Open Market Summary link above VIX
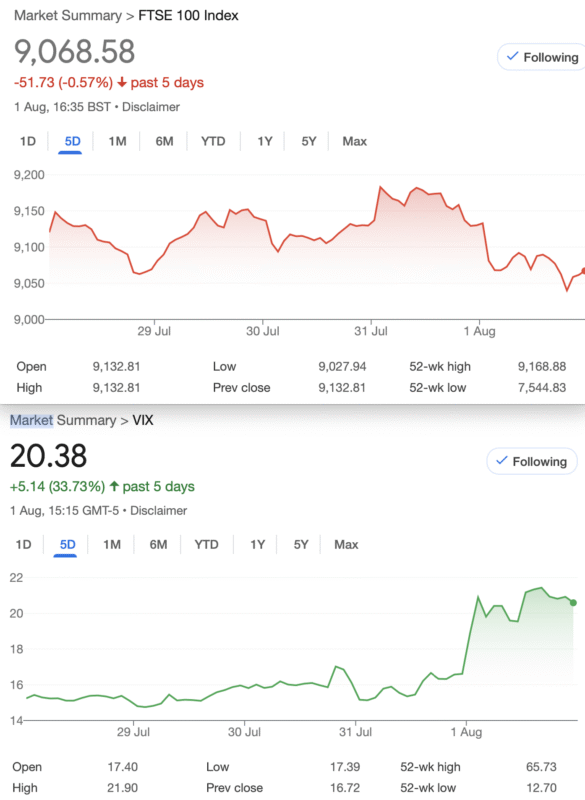Viewport: 585px width, 800px height. [63, 420]
